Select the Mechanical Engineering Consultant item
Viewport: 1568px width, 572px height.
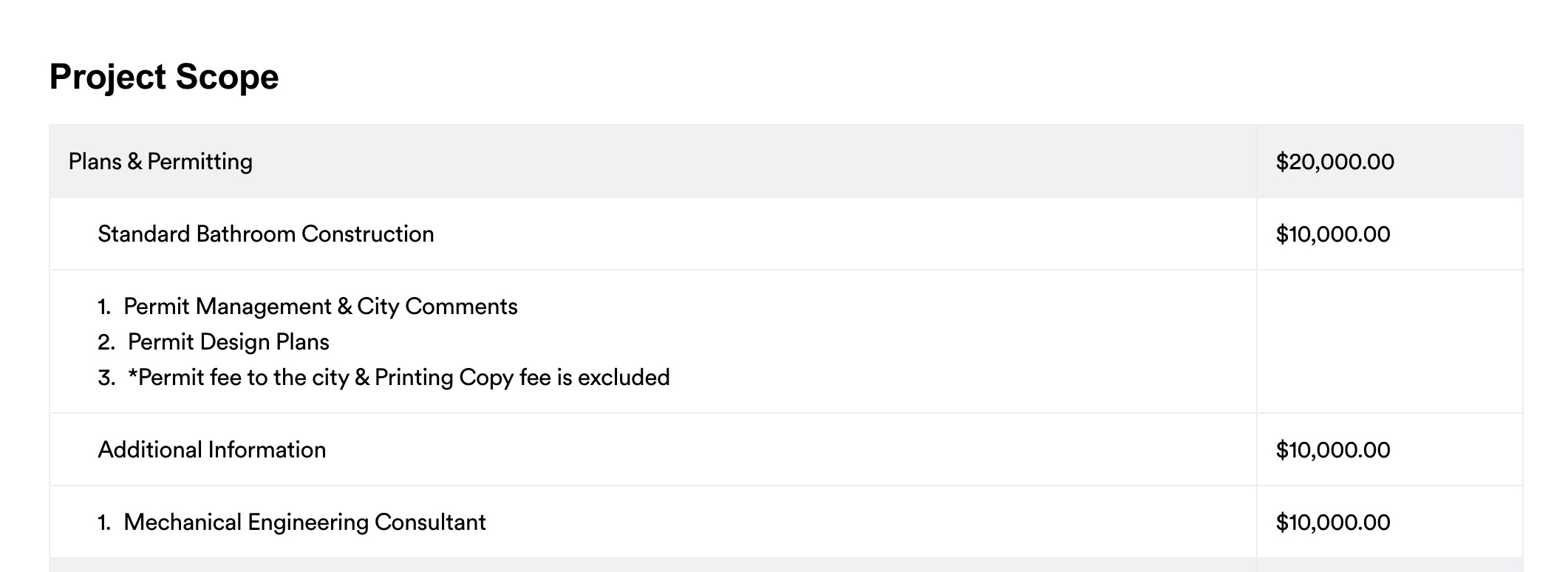coord(304,522)
